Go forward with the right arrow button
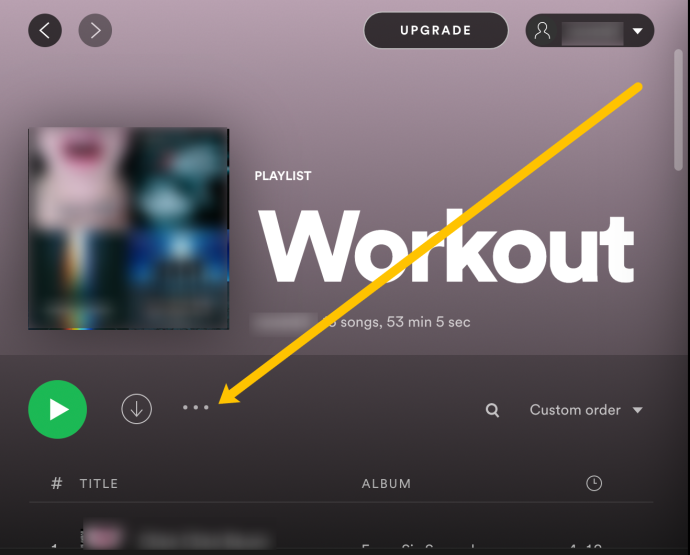 [95, 30]
